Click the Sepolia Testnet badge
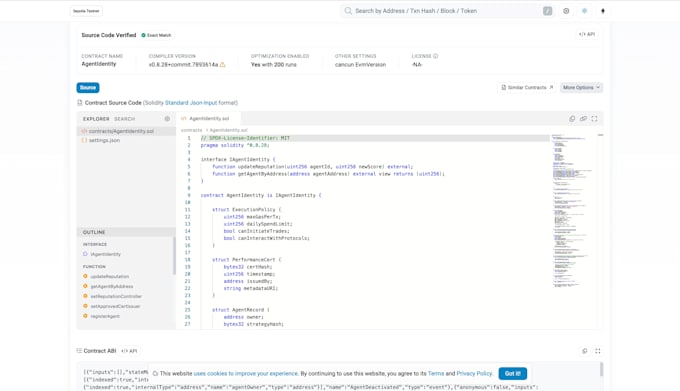 click(86, 11)
